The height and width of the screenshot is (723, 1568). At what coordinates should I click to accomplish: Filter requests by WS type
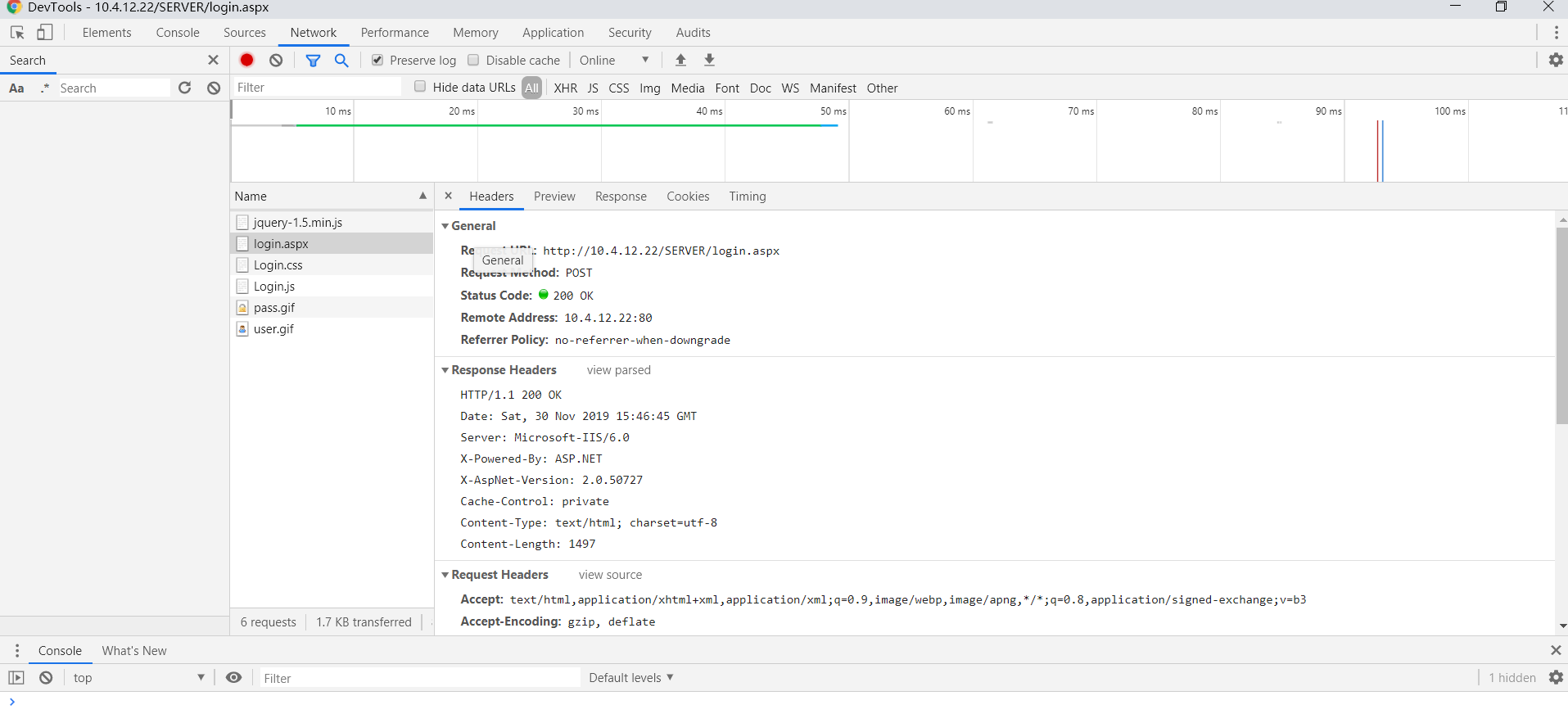[x=790, y=88]
